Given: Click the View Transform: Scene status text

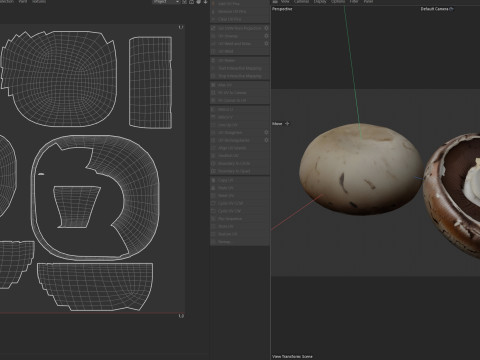Looking at the screenshot, I should [292, 356].
